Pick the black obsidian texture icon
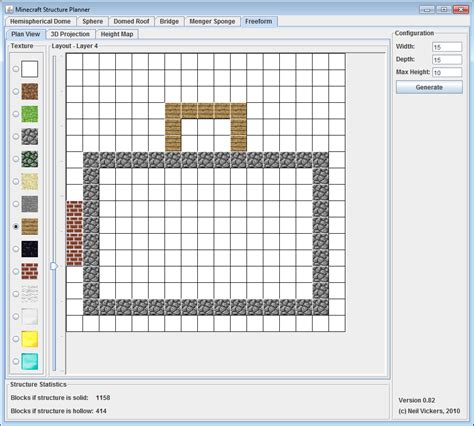This screenshot has height=426, width=474. pos(30,249)
